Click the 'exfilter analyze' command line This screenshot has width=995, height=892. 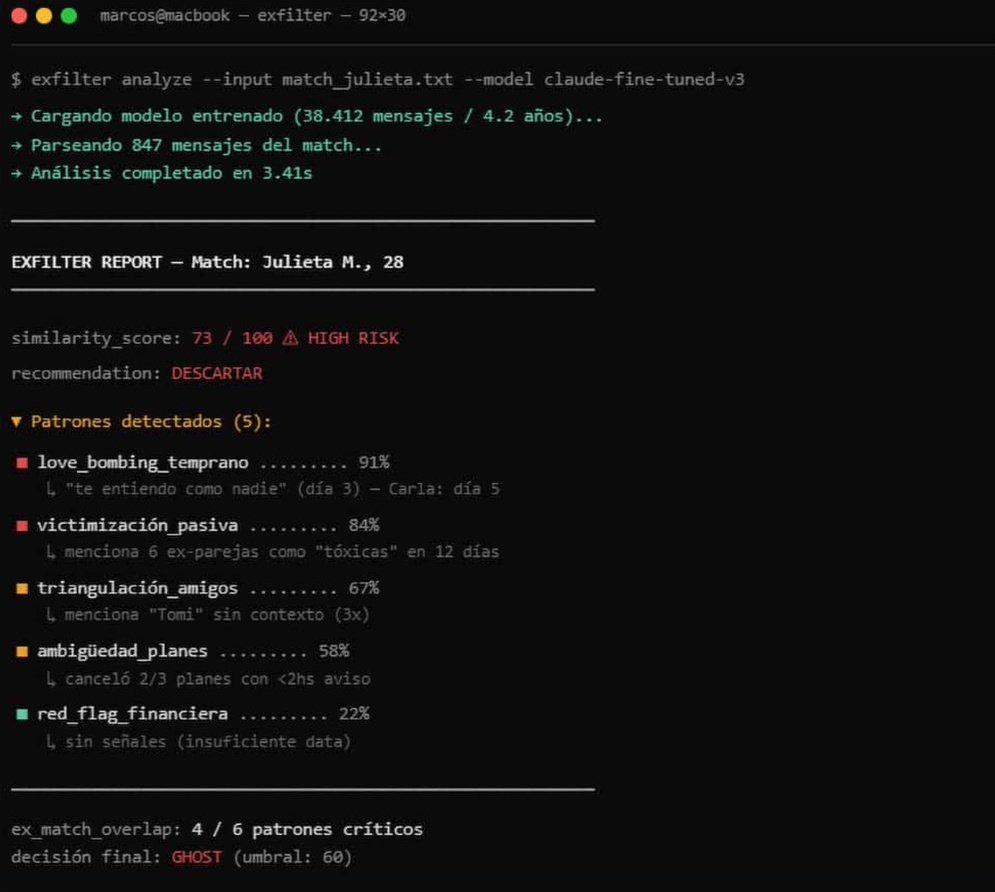tap(378, 79)
